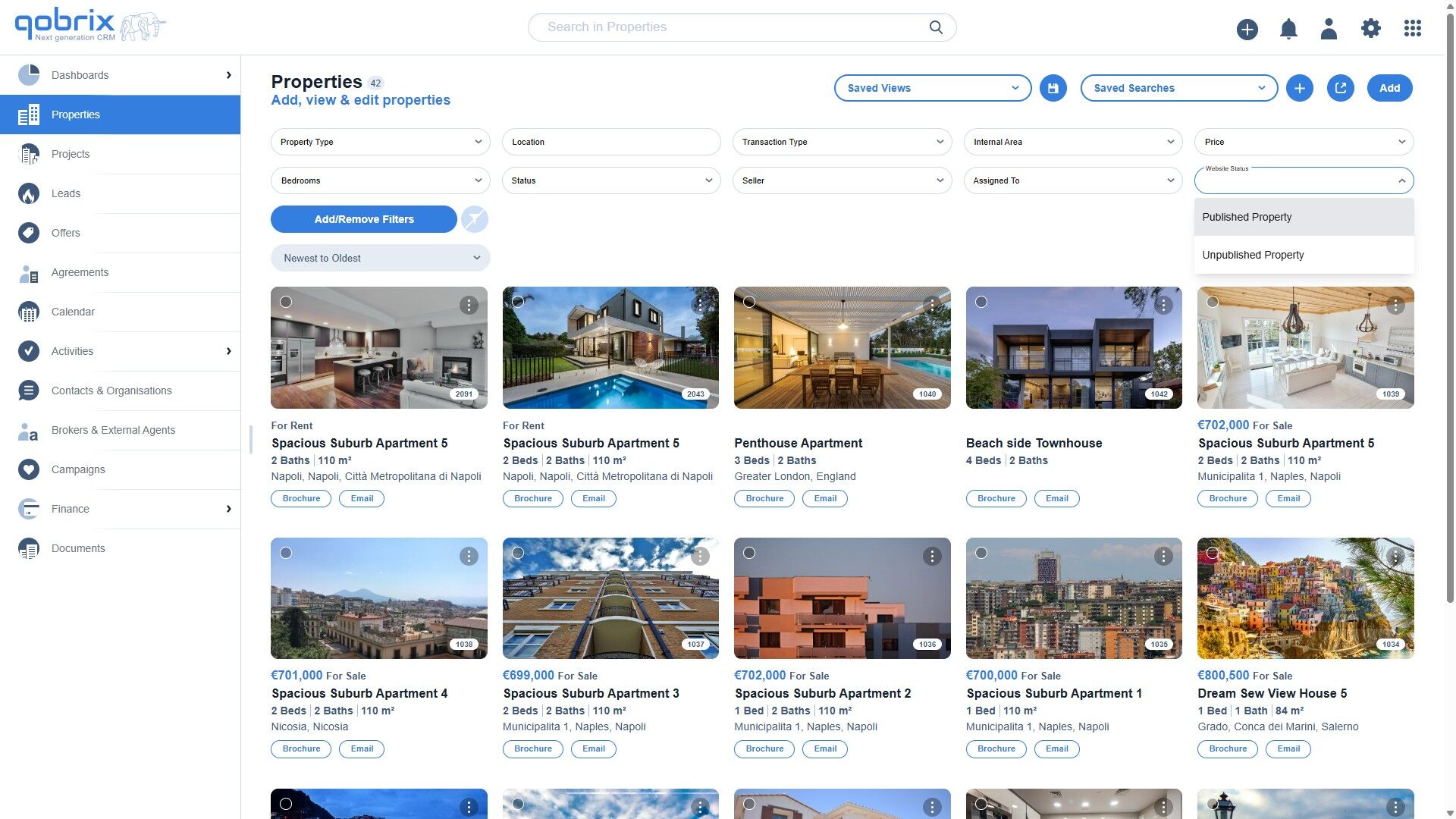
Task: Select property 1039 with its round checkbox
Action: click(1213, 302)
